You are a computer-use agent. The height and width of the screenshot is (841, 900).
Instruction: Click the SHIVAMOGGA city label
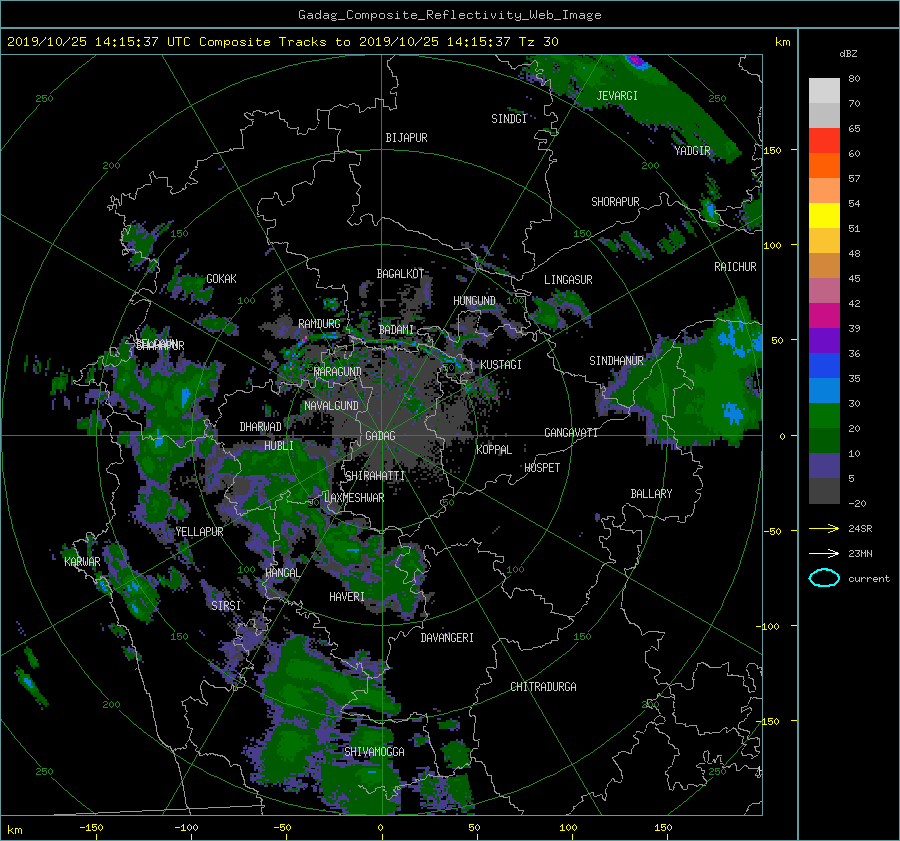(374, 752)
